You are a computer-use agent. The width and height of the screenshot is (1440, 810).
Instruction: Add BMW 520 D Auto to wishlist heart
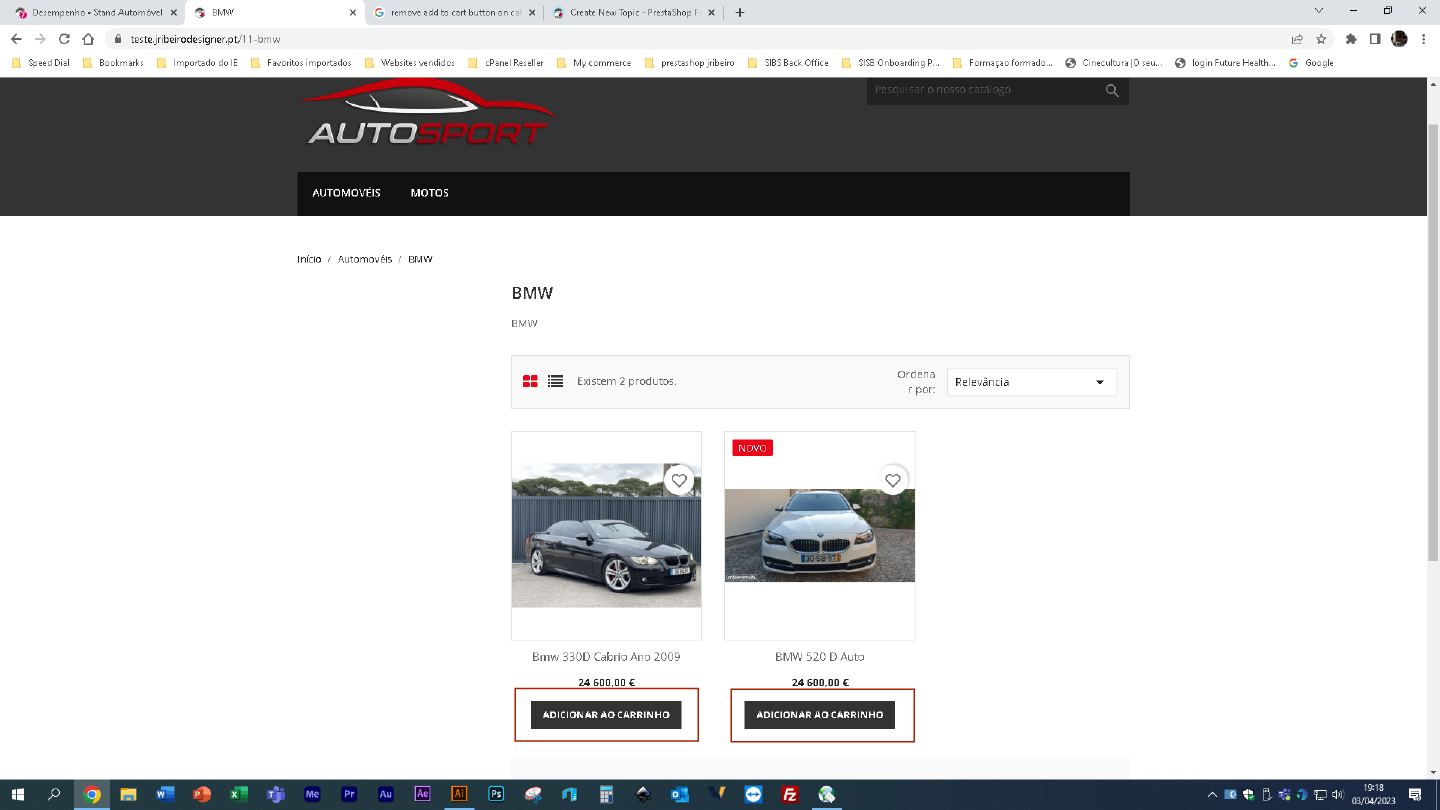(893, 481)
